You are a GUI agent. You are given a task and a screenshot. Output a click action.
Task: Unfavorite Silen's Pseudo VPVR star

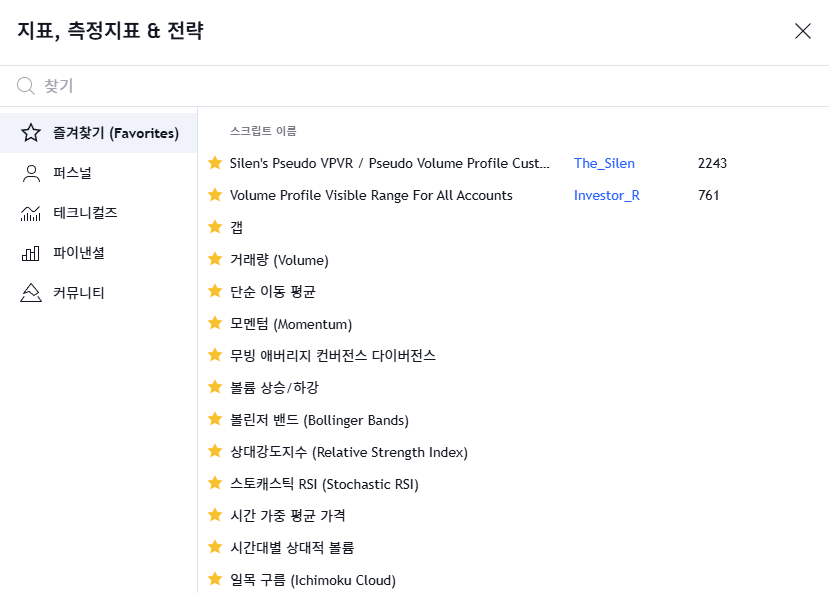tap(214, 163)
